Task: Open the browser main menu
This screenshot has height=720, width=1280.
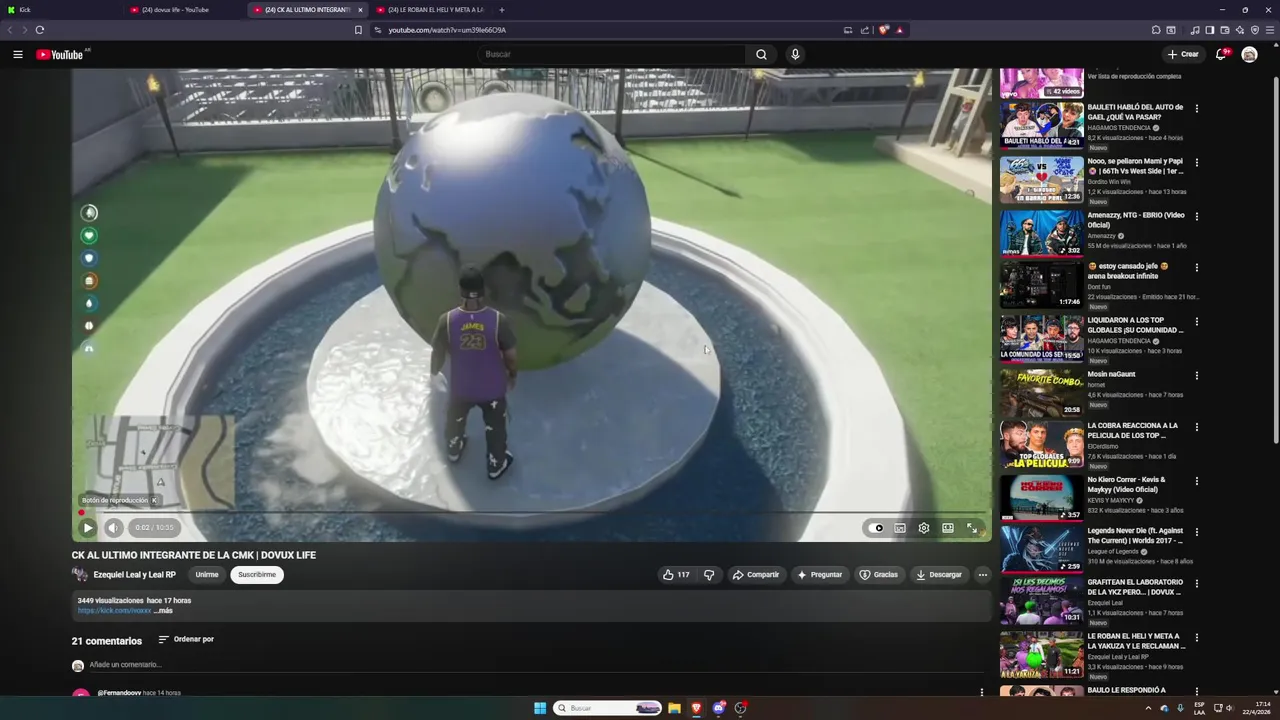Action: coord(1270,30)
